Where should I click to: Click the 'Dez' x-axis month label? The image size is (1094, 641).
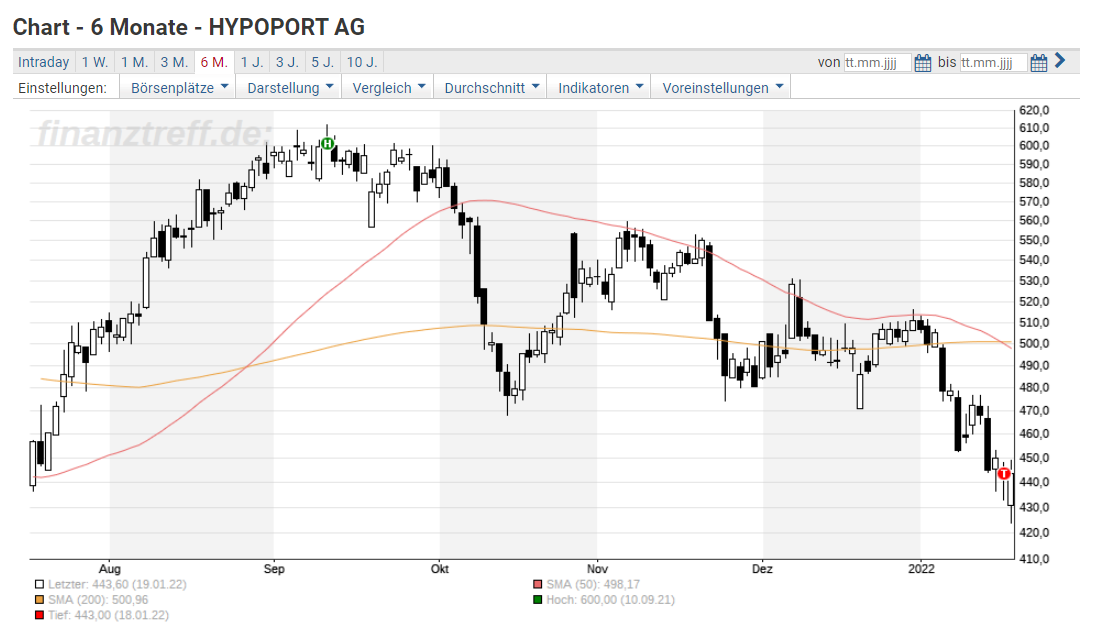(x=763, y=569)
